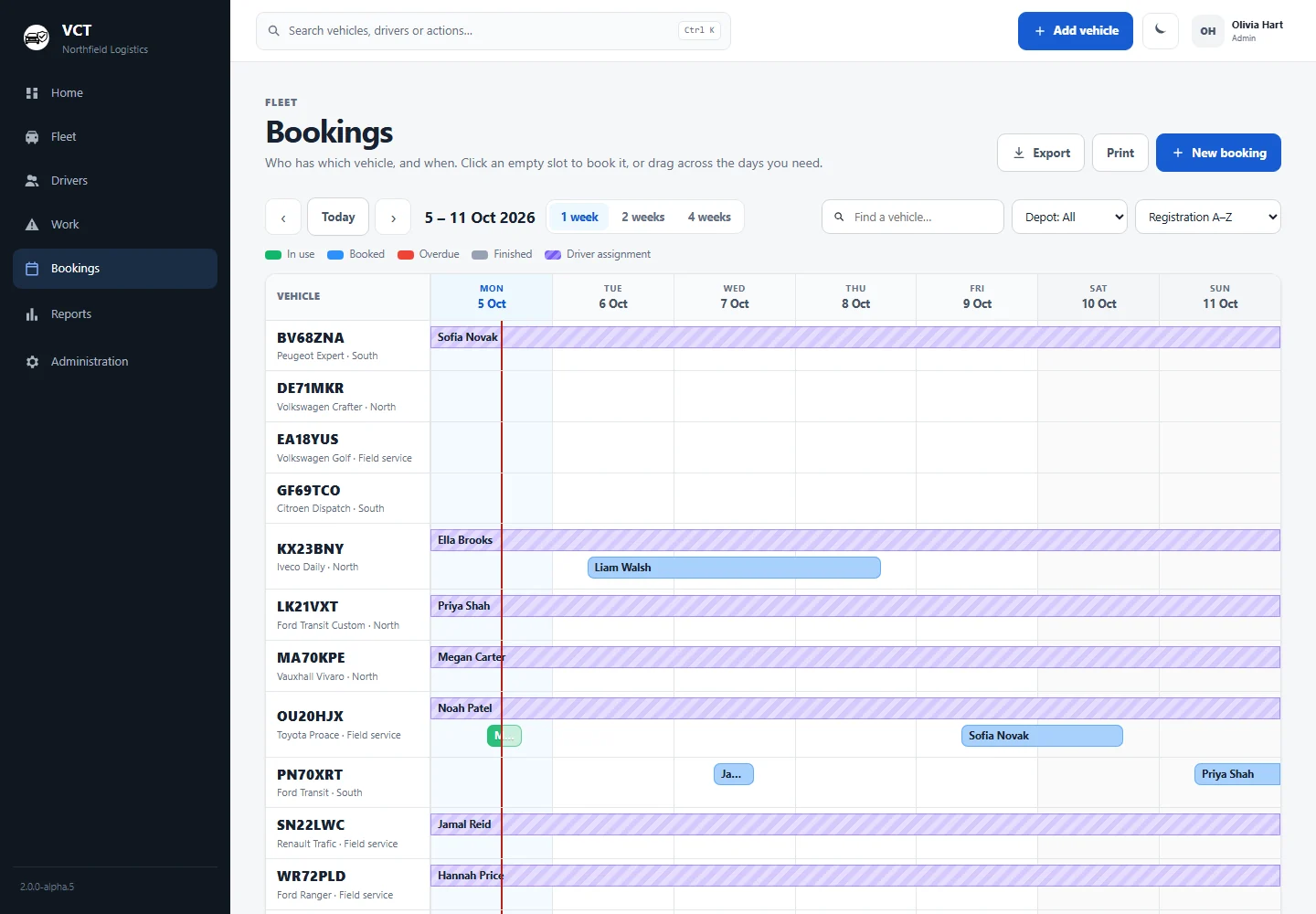Screen dimensions: 1316x914
Task: Switch to the 4 weeks view
Action: point(709,218)
